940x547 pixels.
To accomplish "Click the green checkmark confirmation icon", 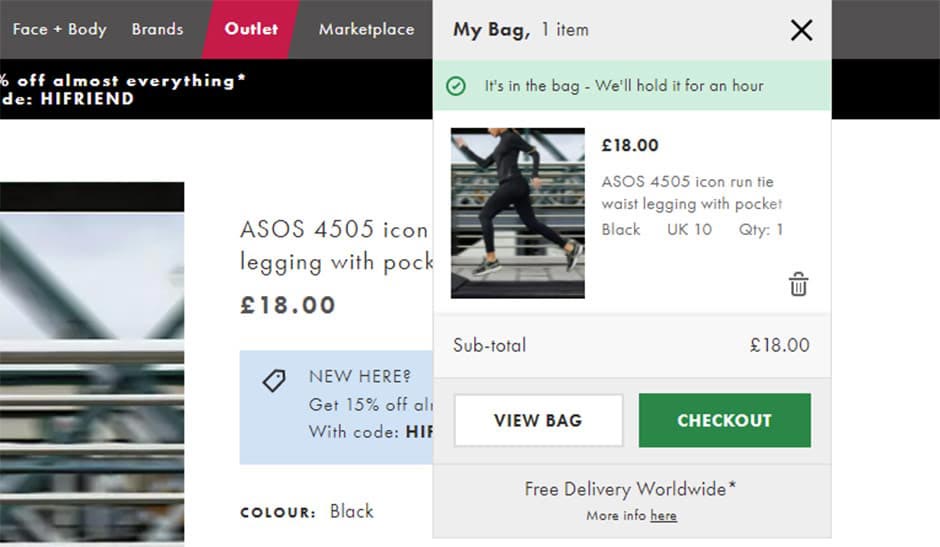I will (x=456, y=86).
